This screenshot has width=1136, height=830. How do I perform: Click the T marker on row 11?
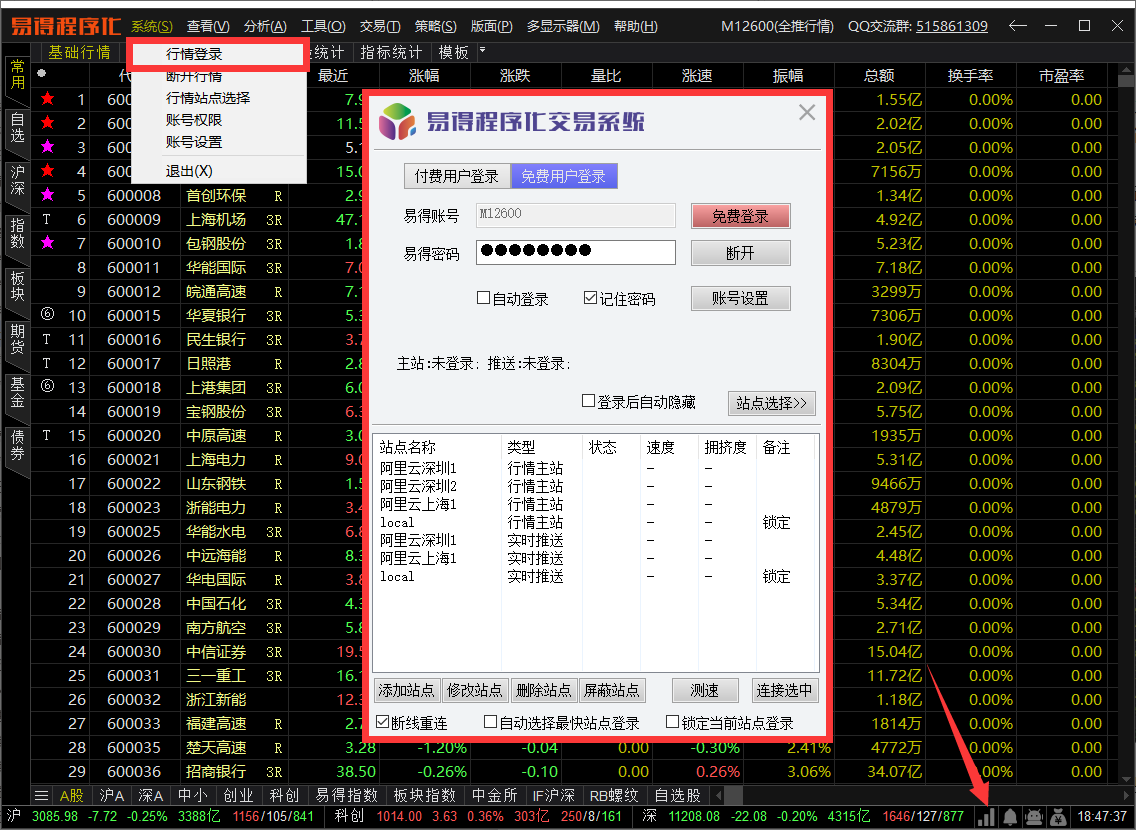pyautogui.click(x=46, y=339)
